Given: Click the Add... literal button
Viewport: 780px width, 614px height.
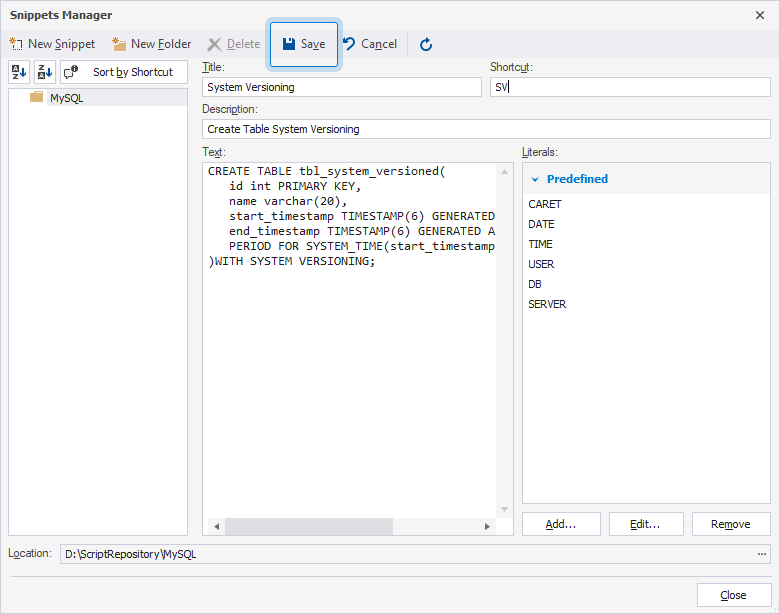Looking at the screenshot, I should (x=561, y=524).
